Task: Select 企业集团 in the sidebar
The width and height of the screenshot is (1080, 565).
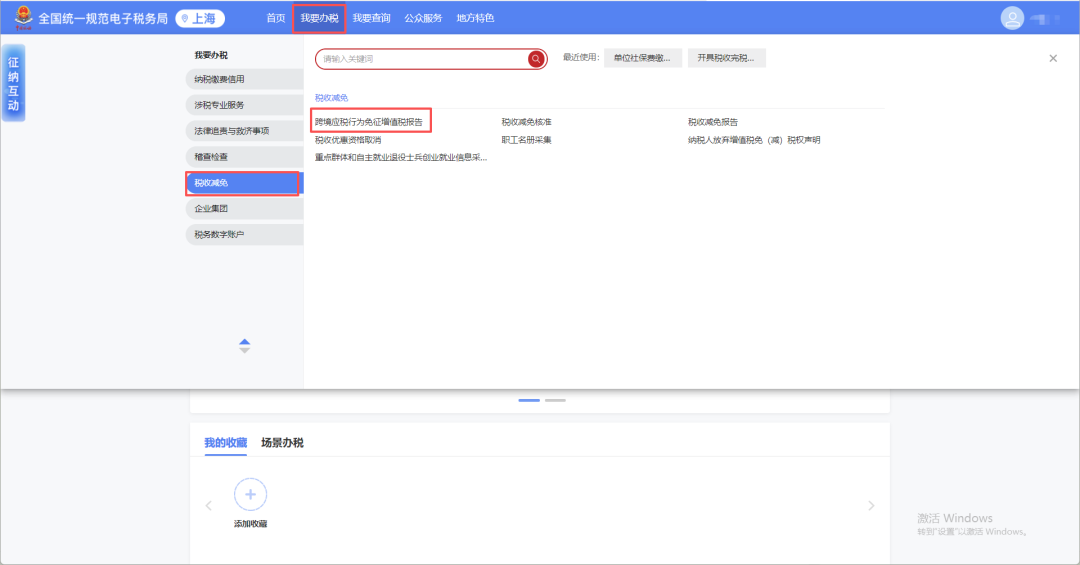Action: click(245, 208)
